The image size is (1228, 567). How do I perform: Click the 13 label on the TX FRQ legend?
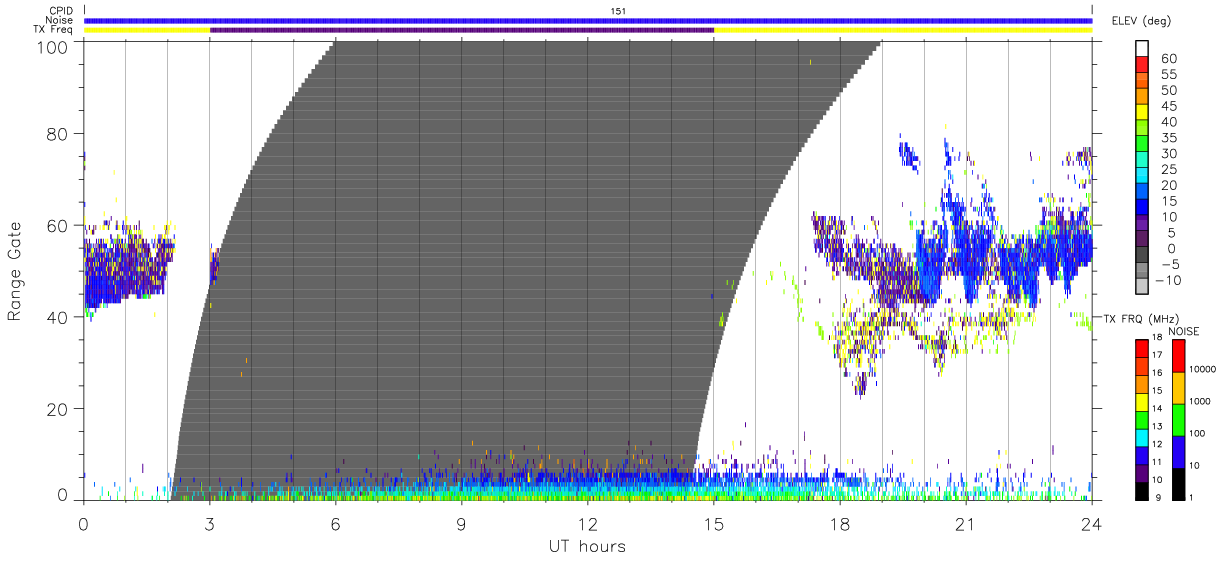[1159, 427]
